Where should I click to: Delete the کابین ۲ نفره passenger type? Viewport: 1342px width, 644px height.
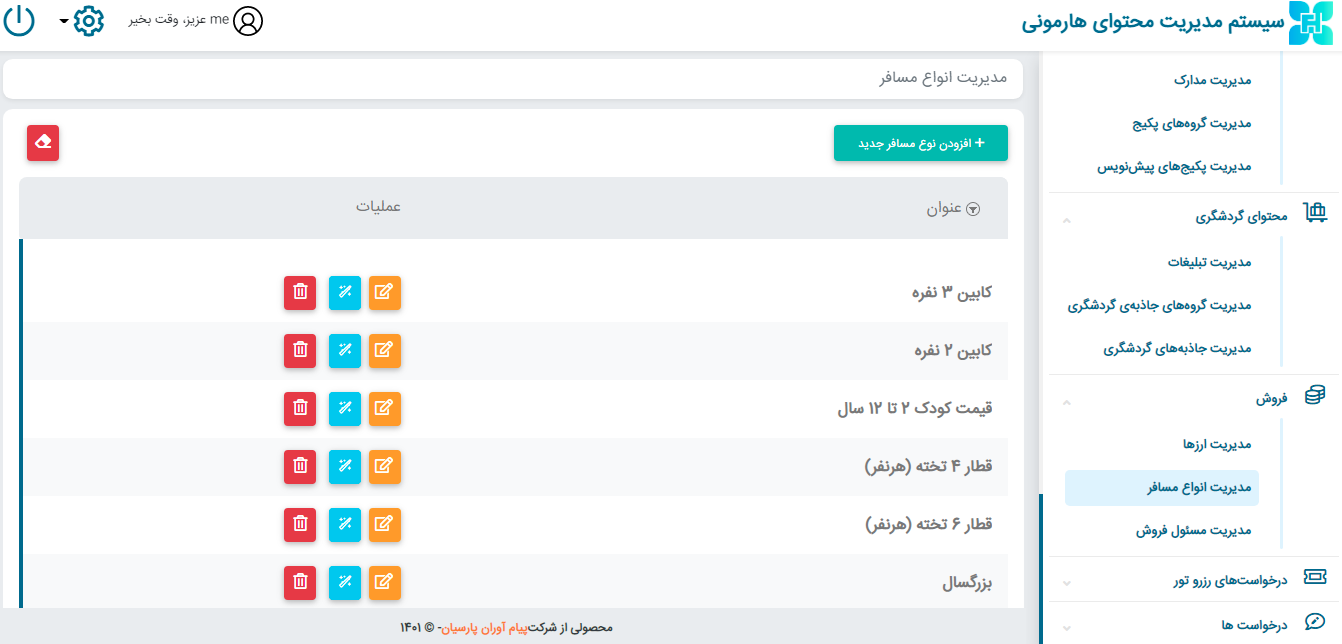[x=300, y=350]
